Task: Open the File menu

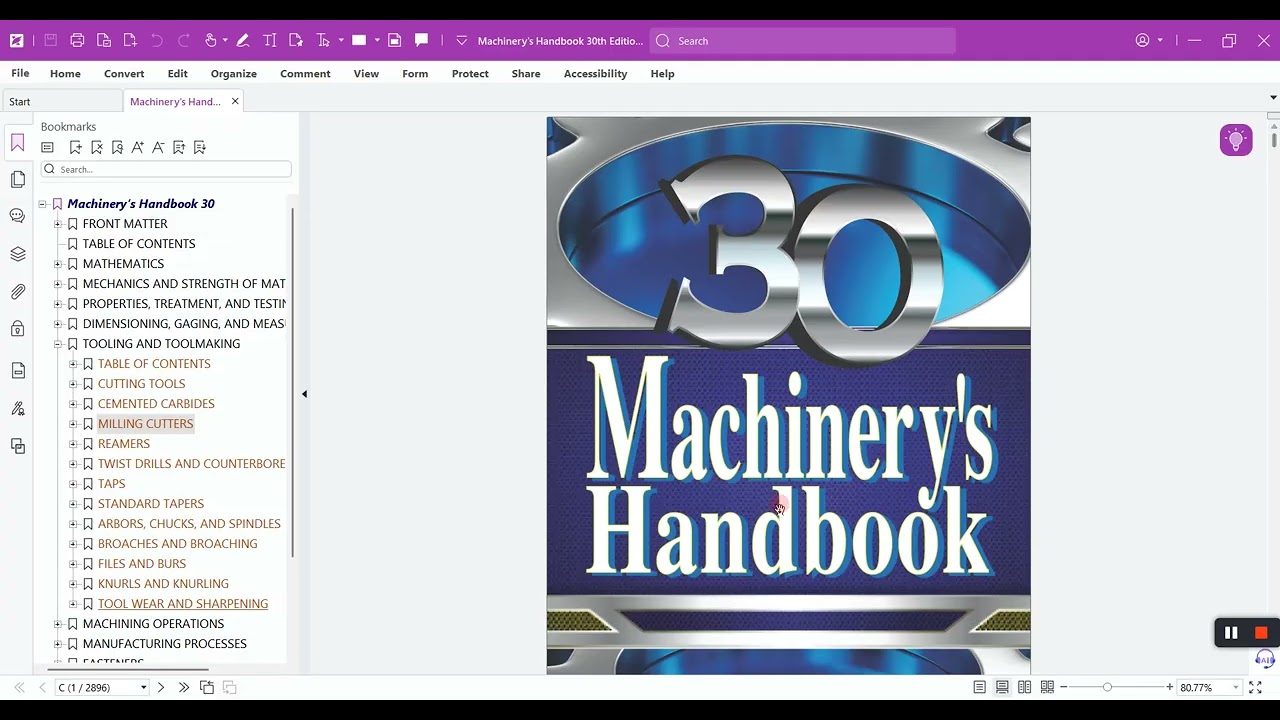Action: click(x=20, y=74)
